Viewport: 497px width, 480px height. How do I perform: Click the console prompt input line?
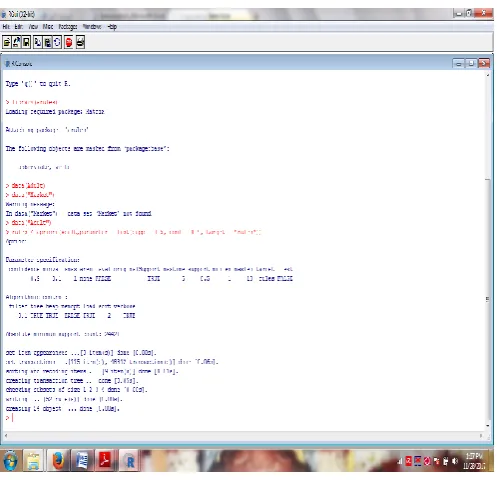click(243, 418)
